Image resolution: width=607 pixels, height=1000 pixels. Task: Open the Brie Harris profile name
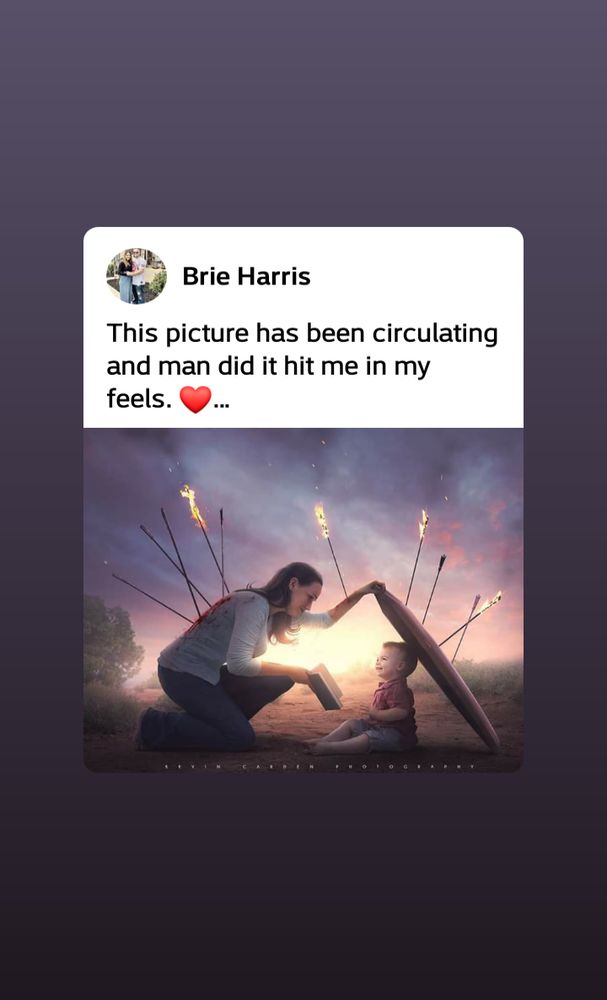pos(246,277)
